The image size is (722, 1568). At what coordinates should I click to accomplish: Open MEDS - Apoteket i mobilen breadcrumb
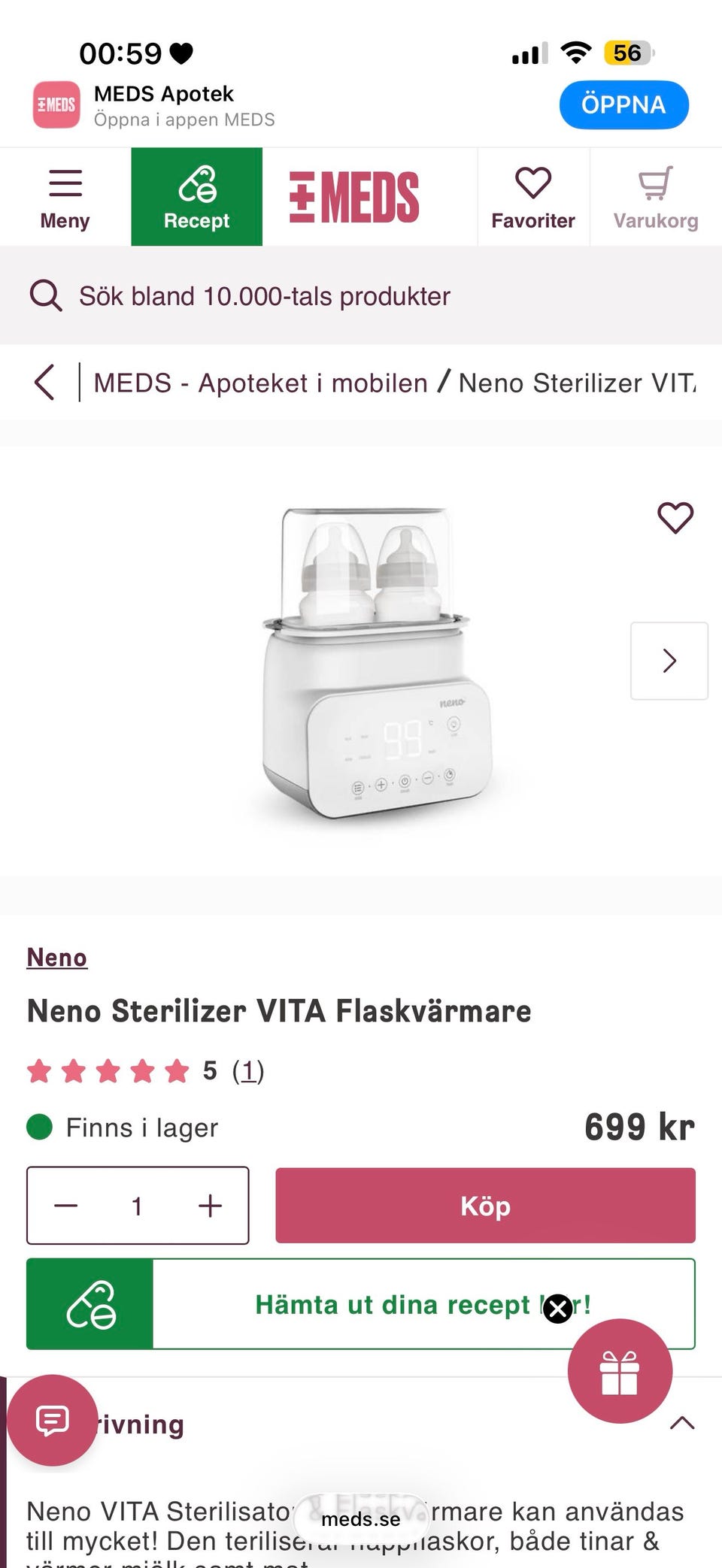[260, 383]
